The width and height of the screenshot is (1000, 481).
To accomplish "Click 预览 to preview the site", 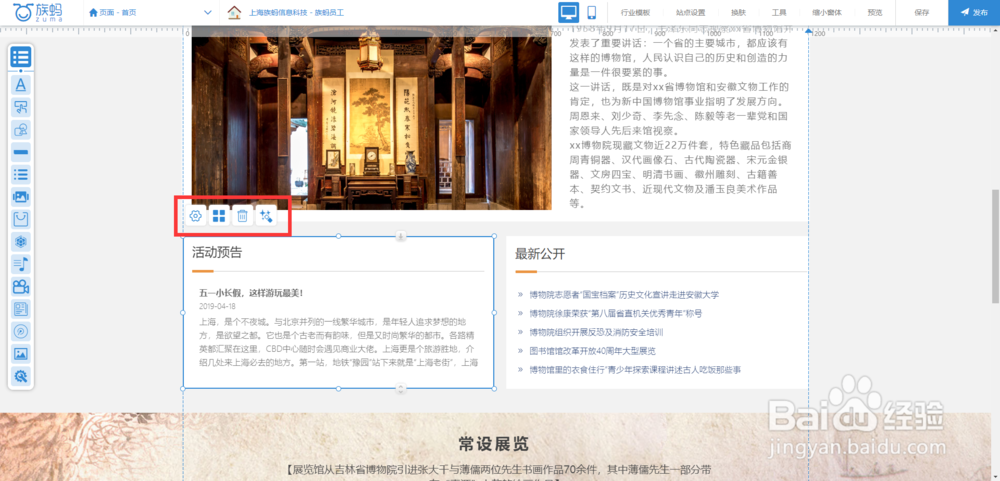I will coord(875,12).
